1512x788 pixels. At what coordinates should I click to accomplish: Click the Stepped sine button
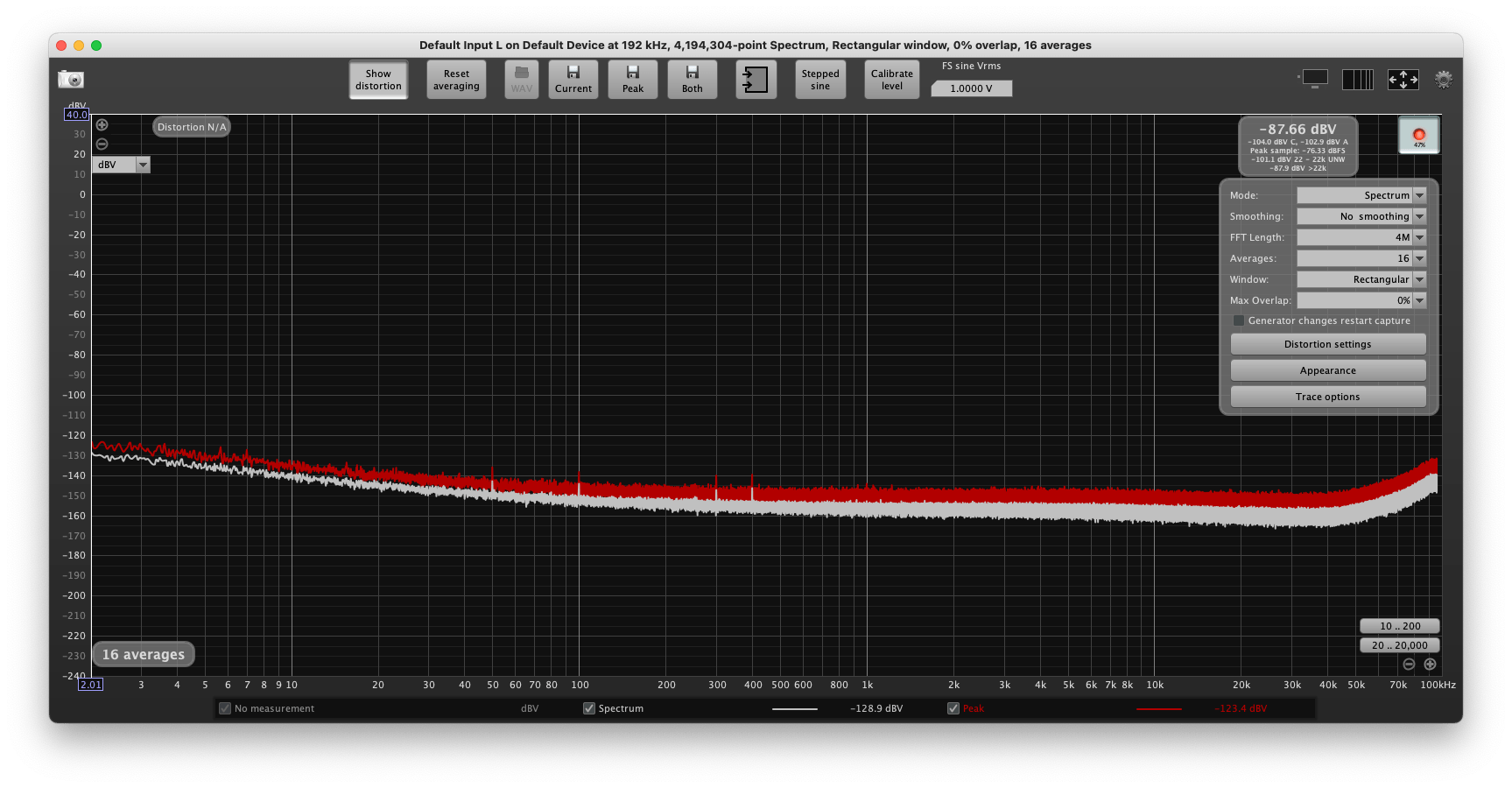[820, 80]
